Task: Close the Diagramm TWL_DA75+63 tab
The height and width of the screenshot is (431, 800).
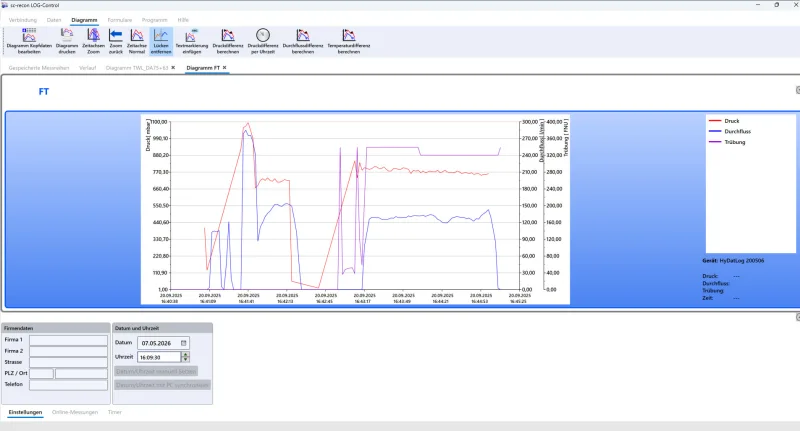Action: point(173,68)
